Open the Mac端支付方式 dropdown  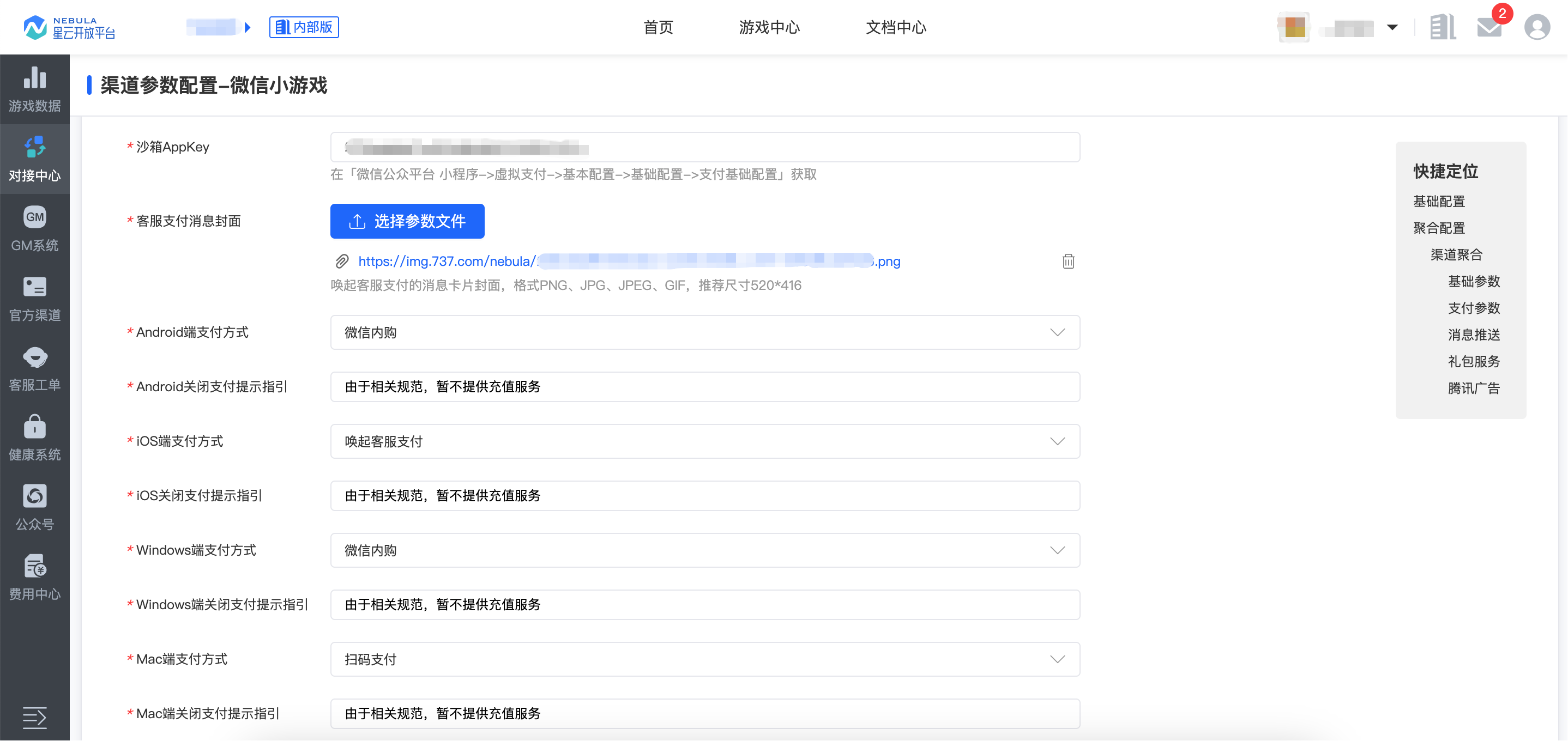[x=705, y=659]
